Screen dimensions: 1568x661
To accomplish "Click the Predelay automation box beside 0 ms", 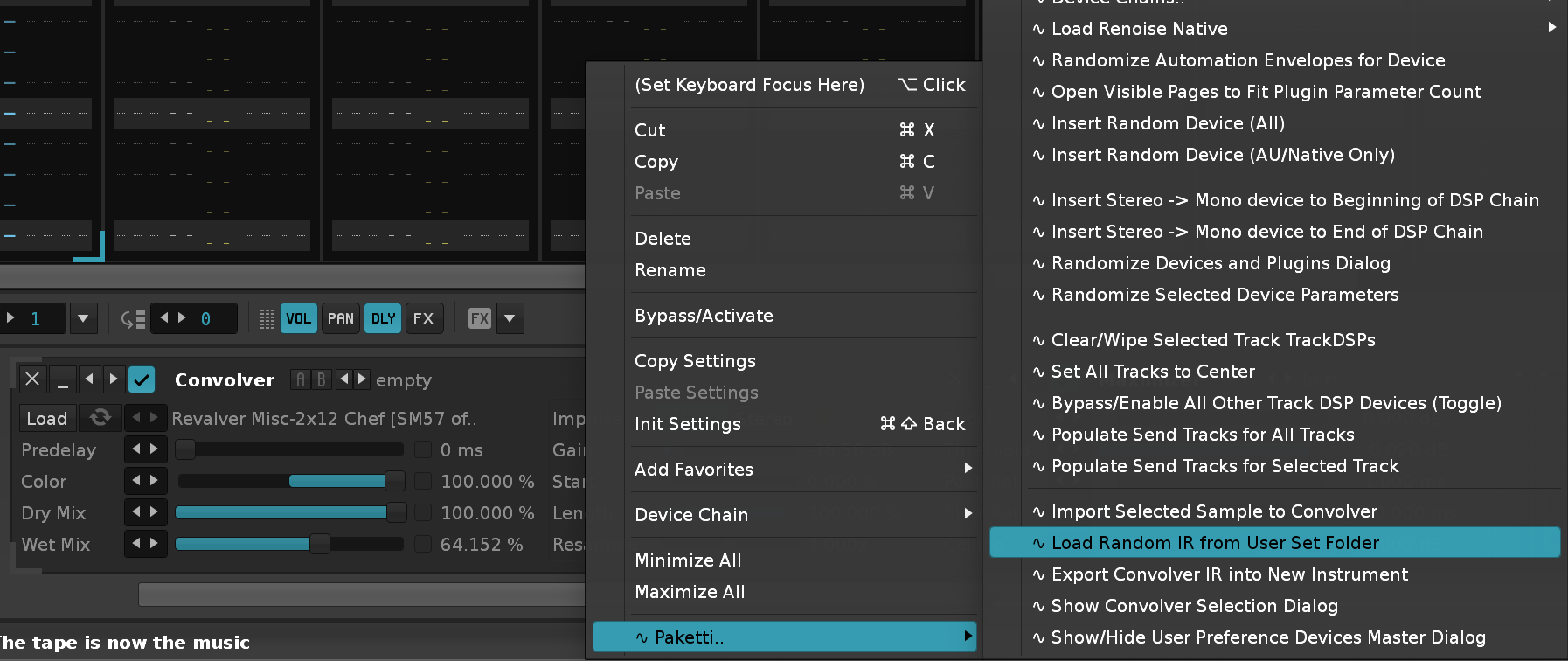I will (x=423, y=450).
